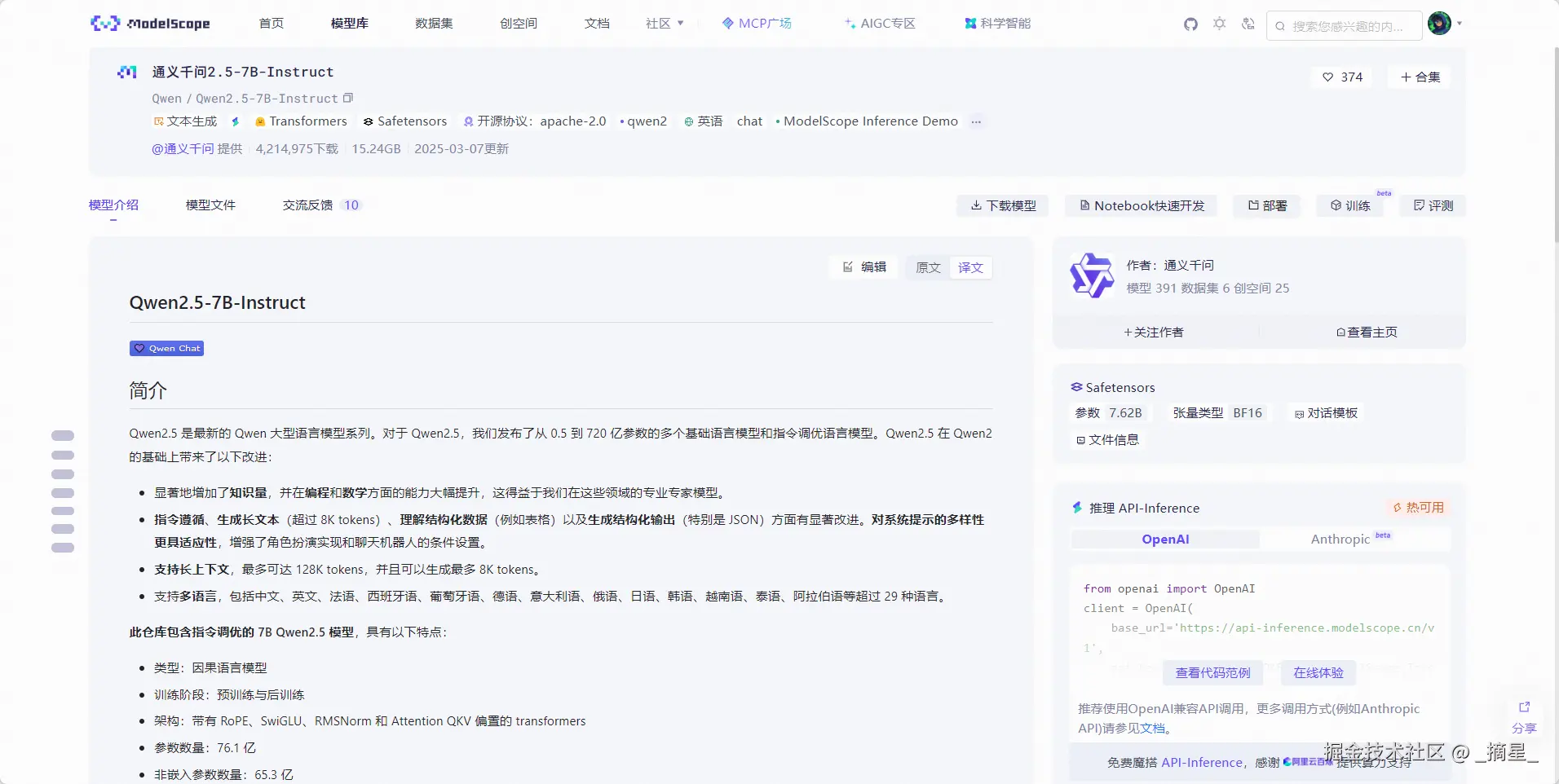Switch the README to 译文
The height and width of the screenshot is (784, 1559).
[x=970, y=268]
